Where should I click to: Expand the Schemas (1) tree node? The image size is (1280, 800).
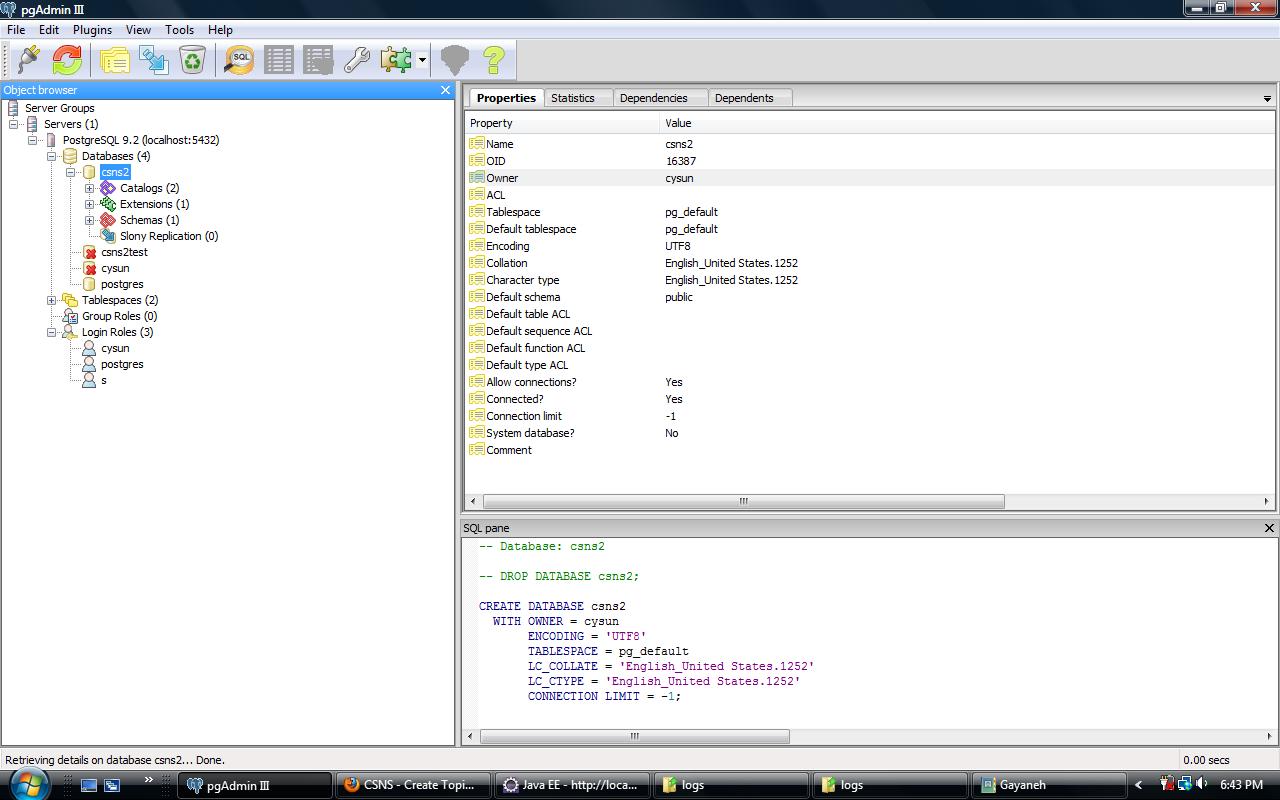coord(90,220)
